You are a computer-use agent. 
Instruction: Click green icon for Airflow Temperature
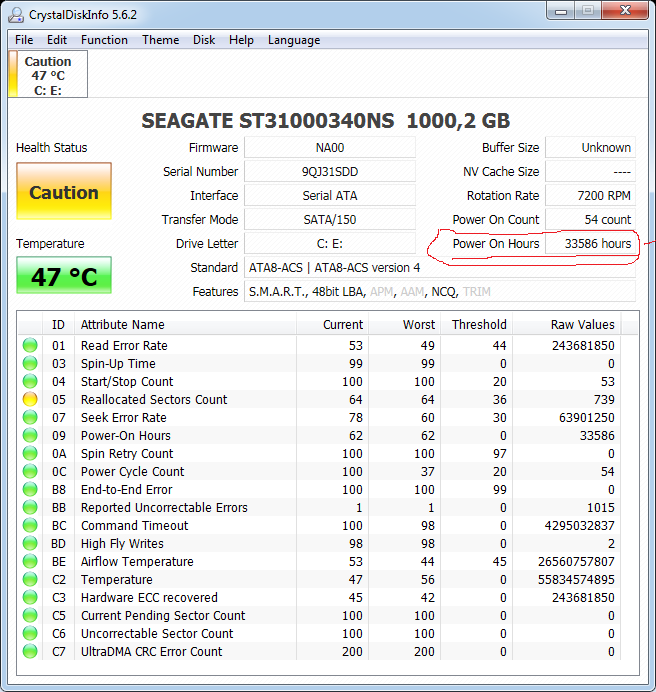[30, 561]
